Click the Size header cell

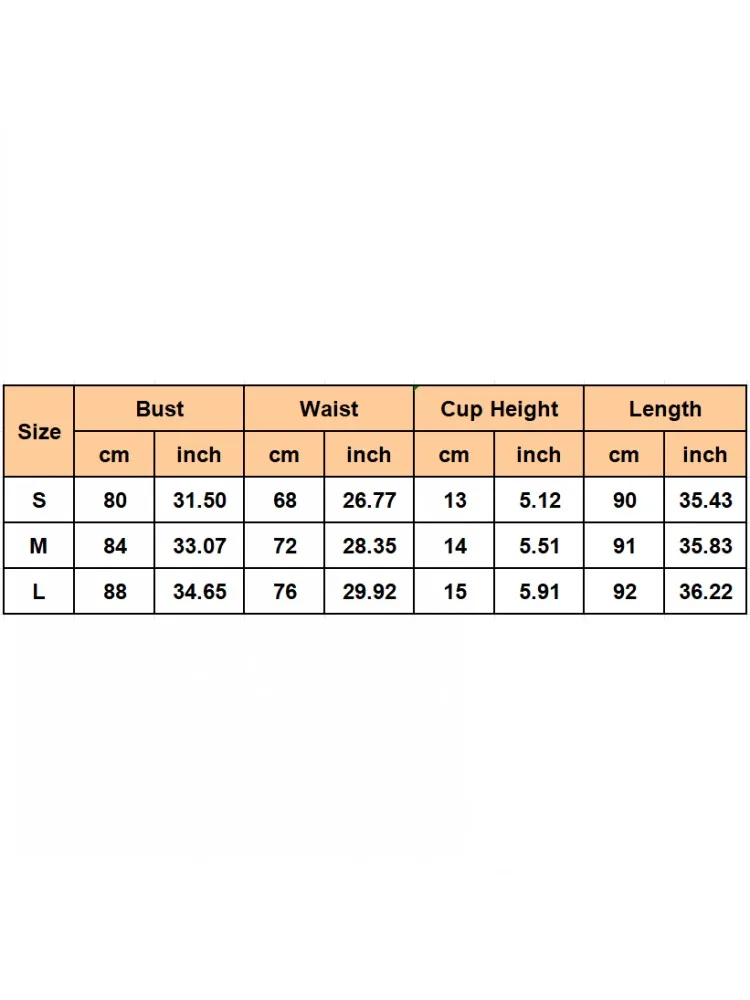[39, 431]
